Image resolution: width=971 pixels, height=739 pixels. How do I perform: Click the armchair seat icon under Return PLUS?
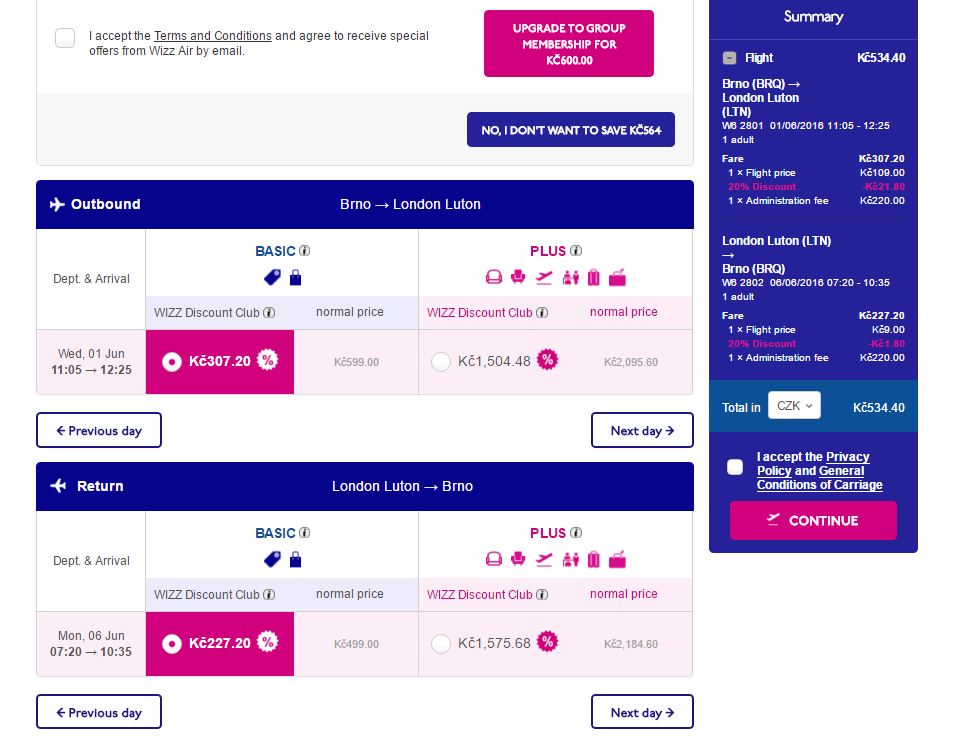(518, 560)
